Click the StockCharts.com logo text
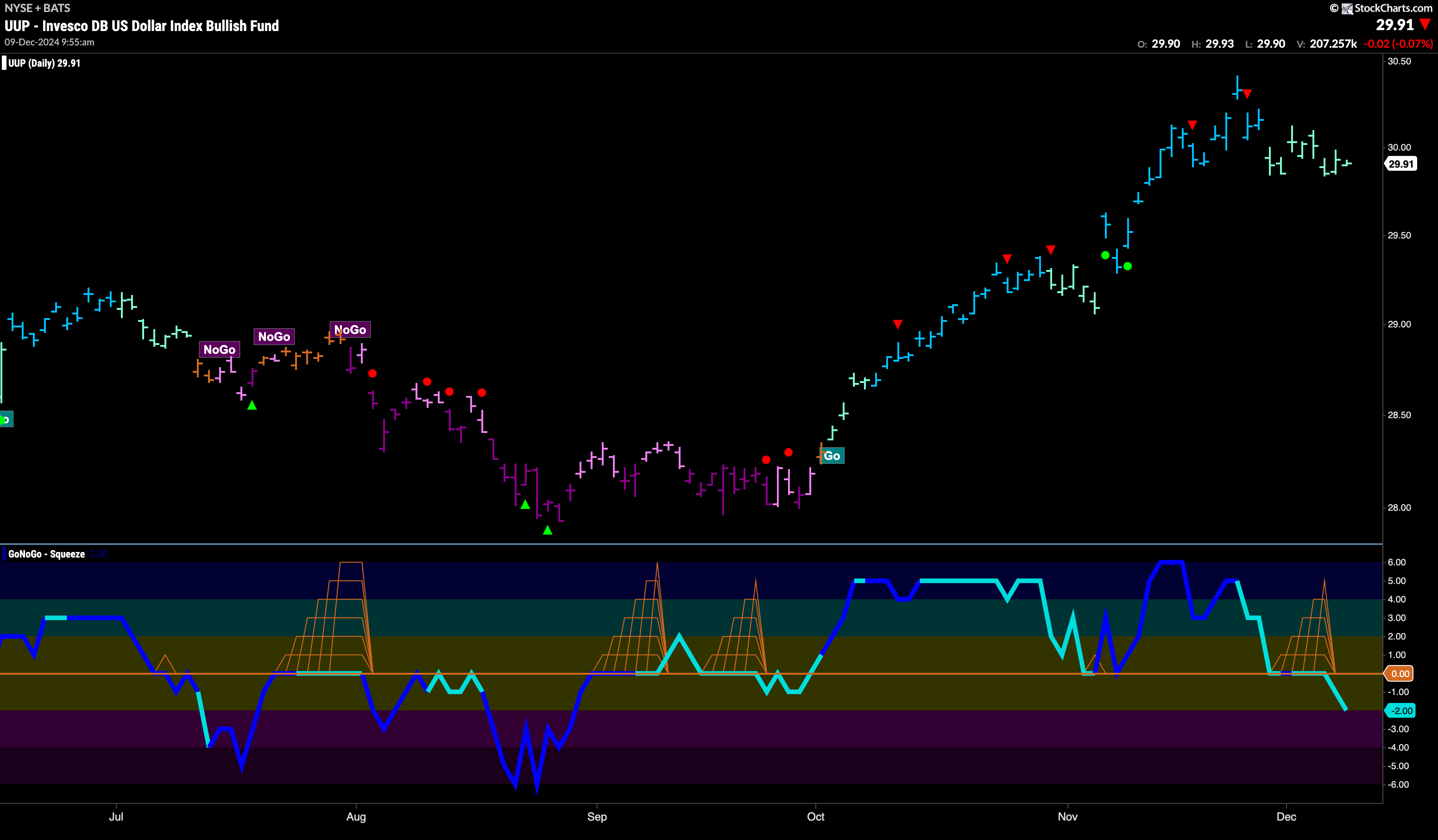The image size is (1438, 840). (x=1393, y=8)
